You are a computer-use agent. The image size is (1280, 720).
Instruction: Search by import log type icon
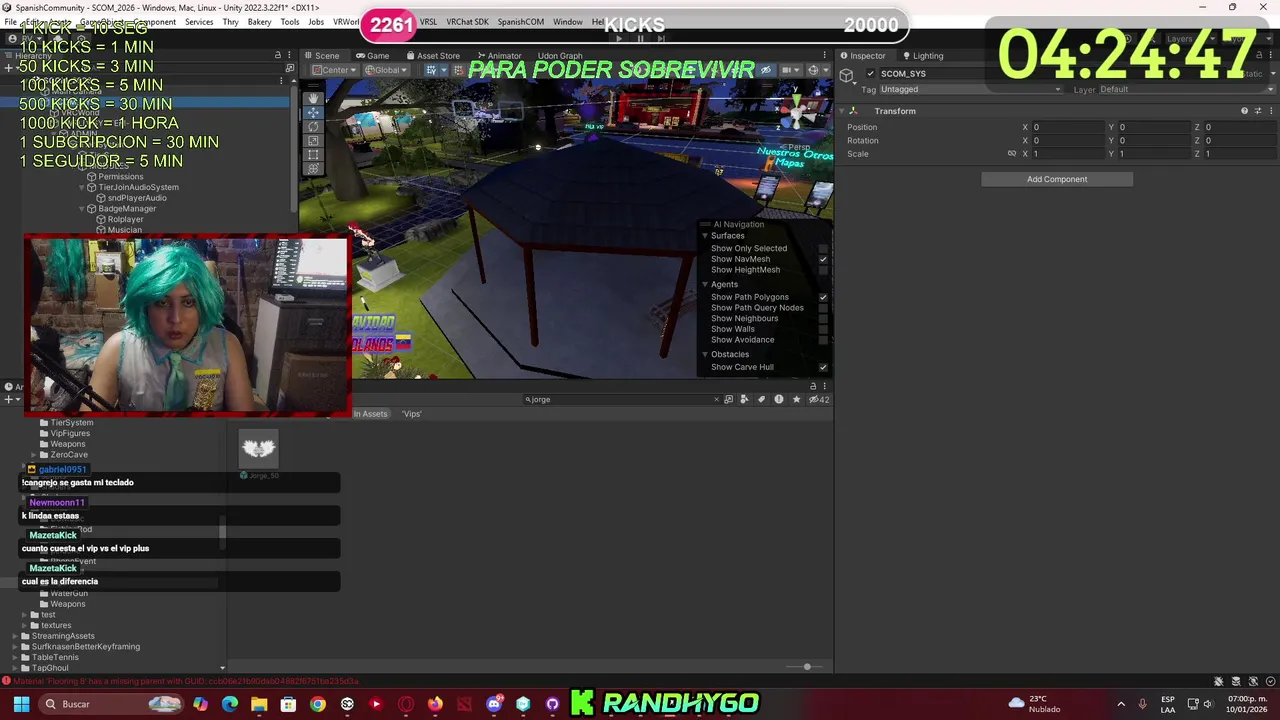click(x=778, y=399)
